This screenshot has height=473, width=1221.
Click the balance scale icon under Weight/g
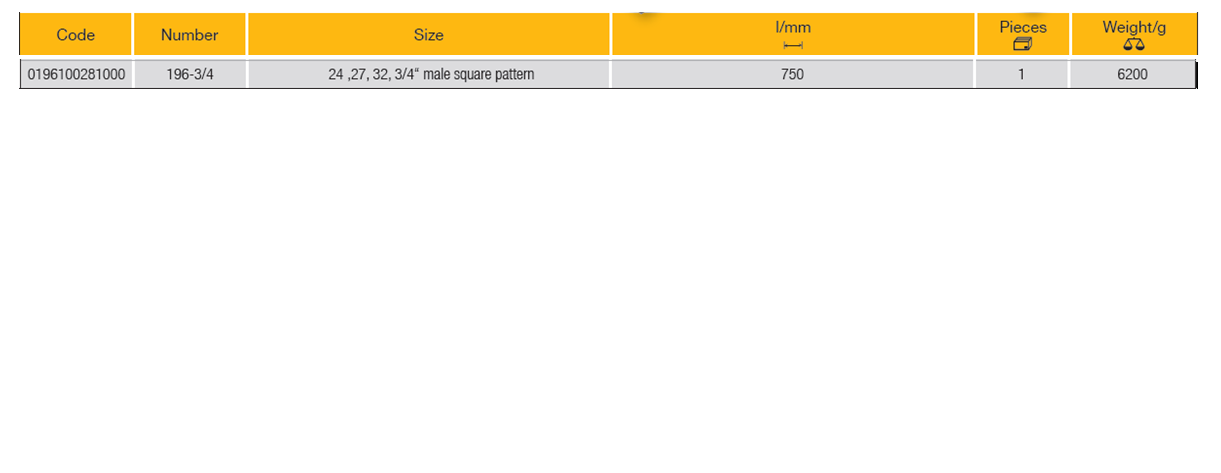(1133, 44)
